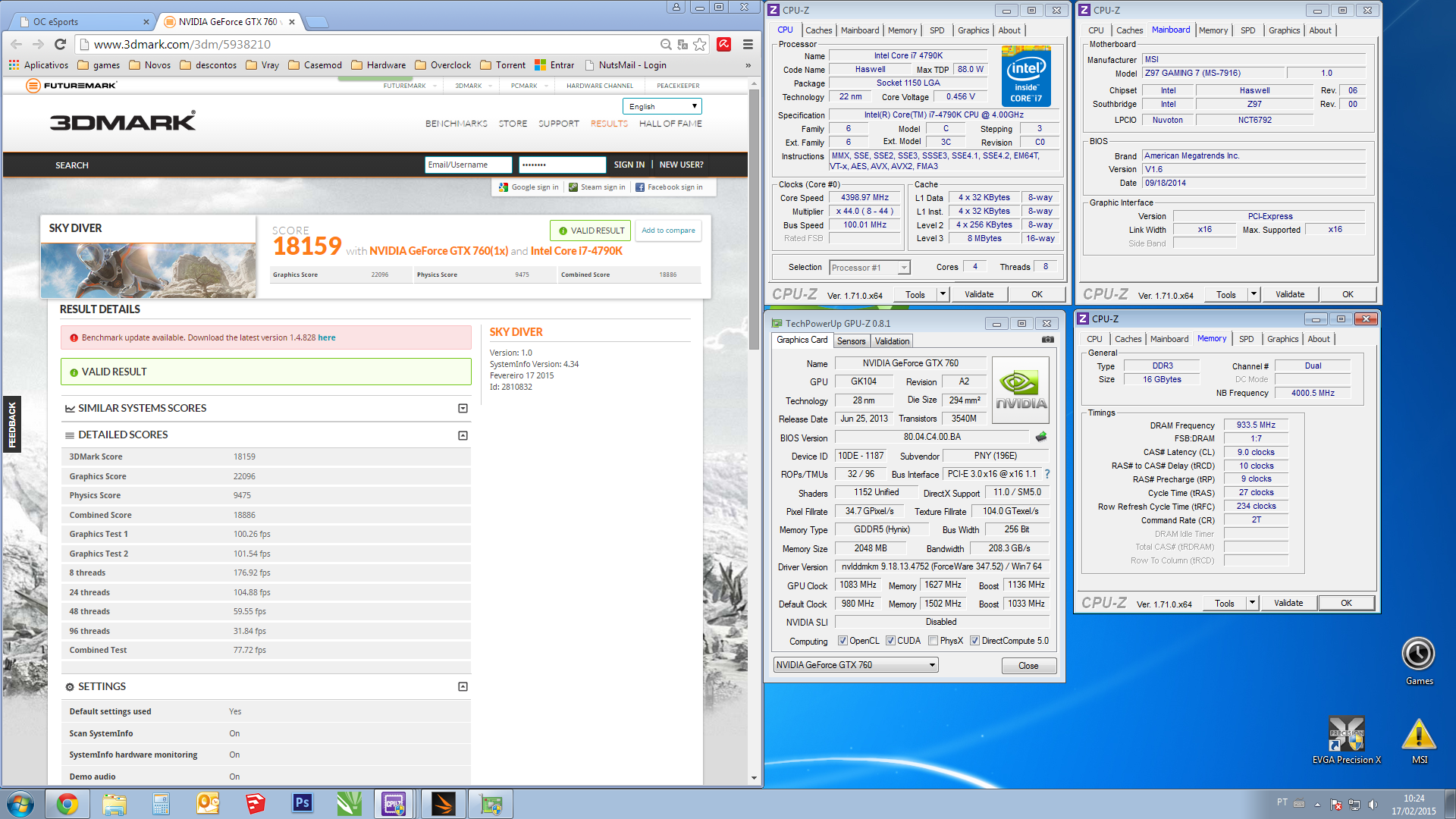
Task: Reload the 3DMark page
Action: coord(60,44)
